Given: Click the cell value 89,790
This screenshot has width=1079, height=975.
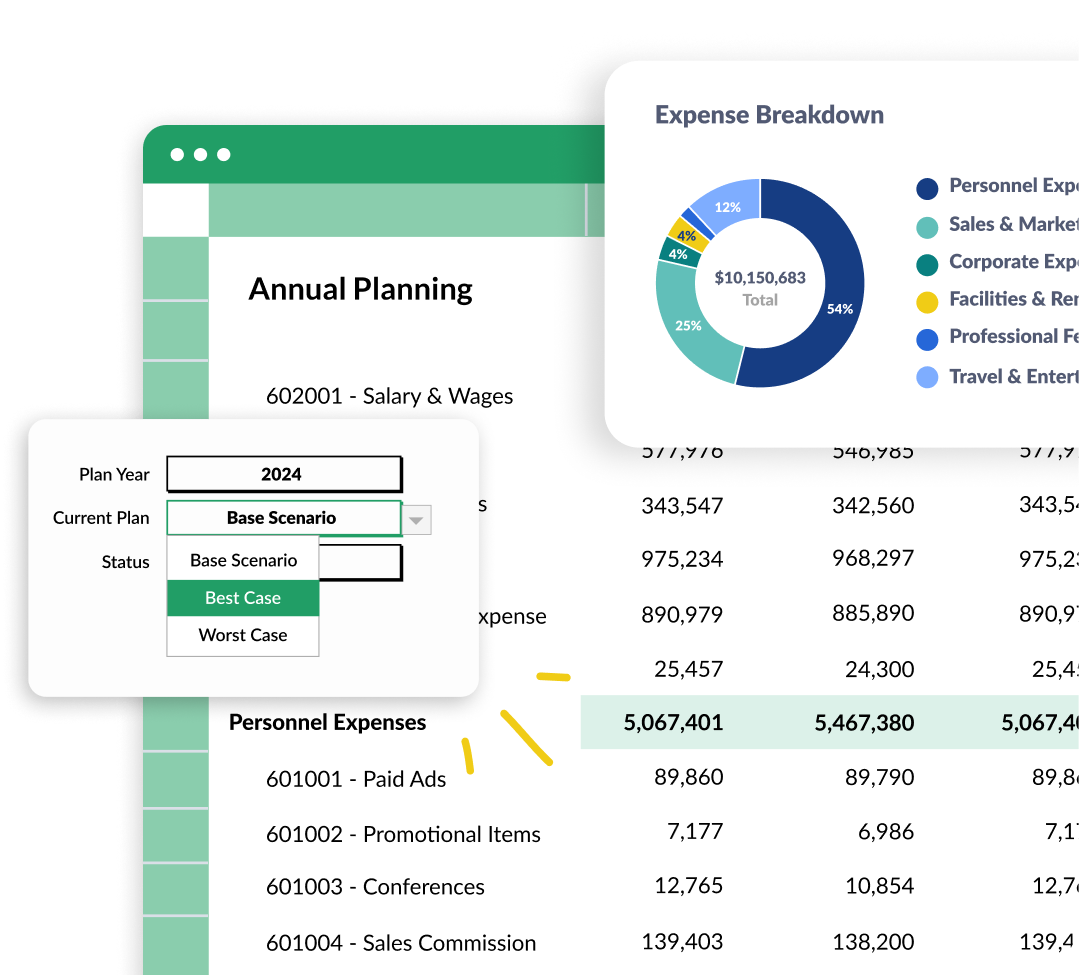Looking at the screenshot, I should [879, 777].
